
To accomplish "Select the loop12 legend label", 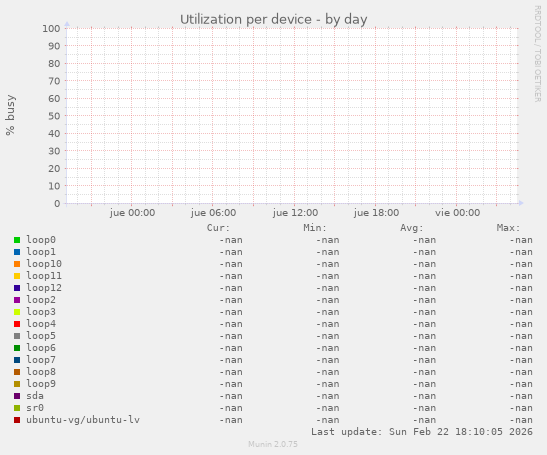I will tap(44, 288).
